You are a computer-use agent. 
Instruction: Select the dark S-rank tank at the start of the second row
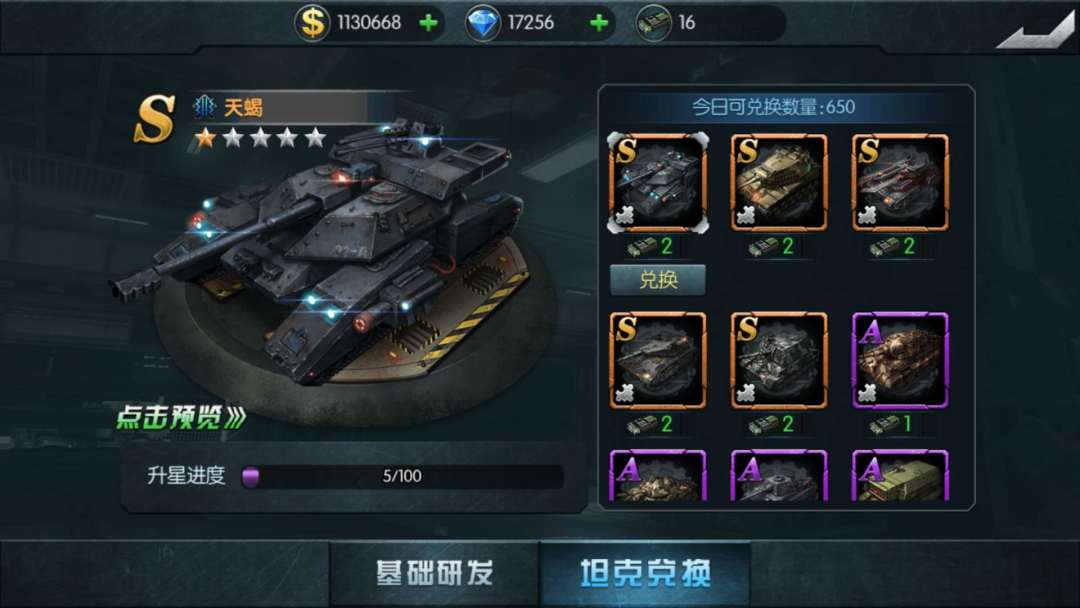pyautogui.click(x=658, y=360)
